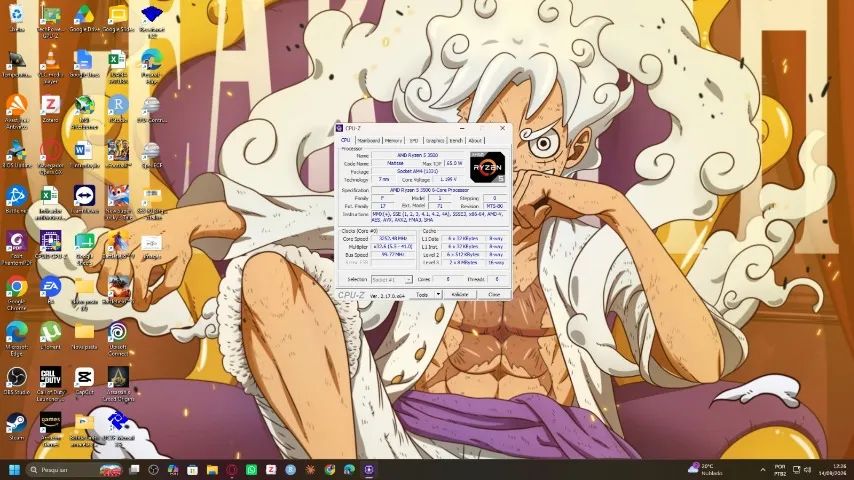The image size is (854, 480).
Task: Select the Nova pasta folder icon
Action: point(84,335)
